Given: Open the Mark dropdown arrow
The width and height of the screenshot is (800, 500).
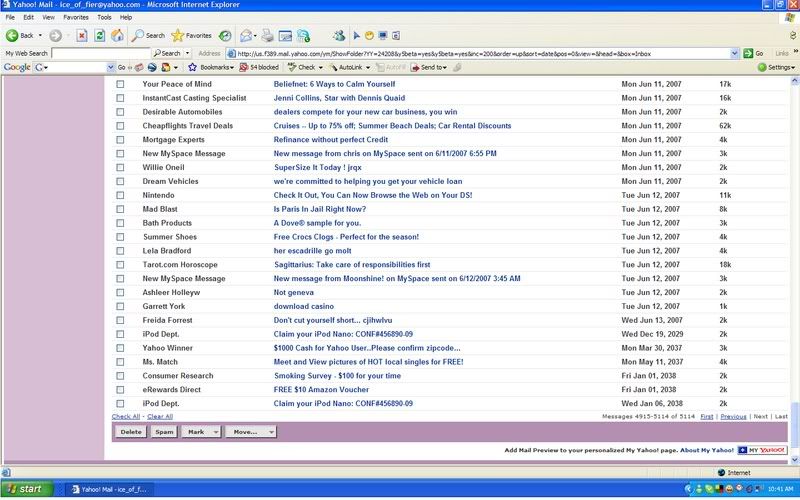Looking at the screenshot, I should [x=216, y=432].
